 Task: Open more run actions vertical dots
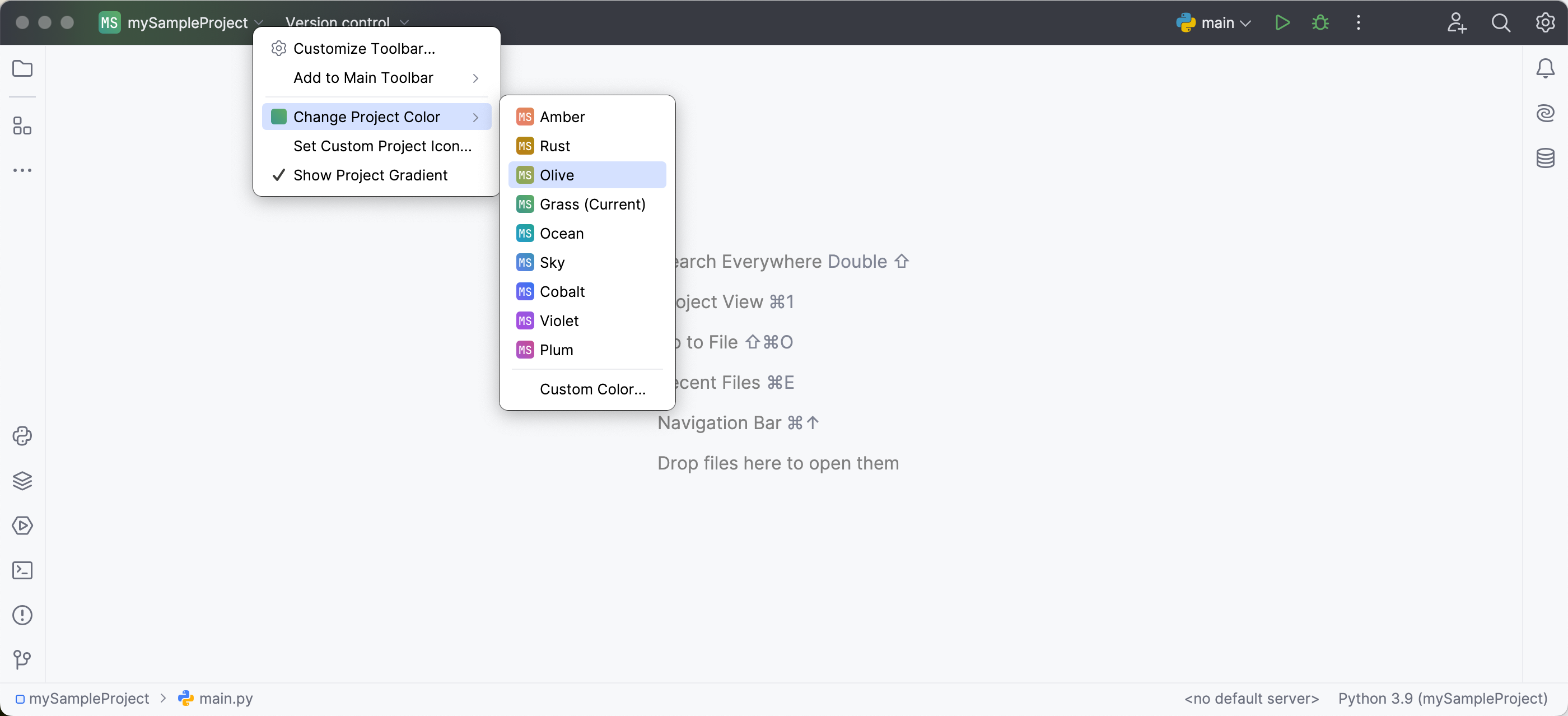coord(1359,22)
